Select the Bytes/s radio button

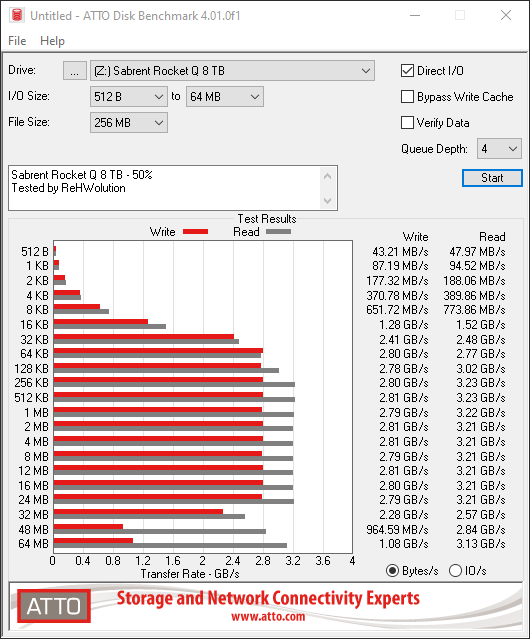[392, 571]
